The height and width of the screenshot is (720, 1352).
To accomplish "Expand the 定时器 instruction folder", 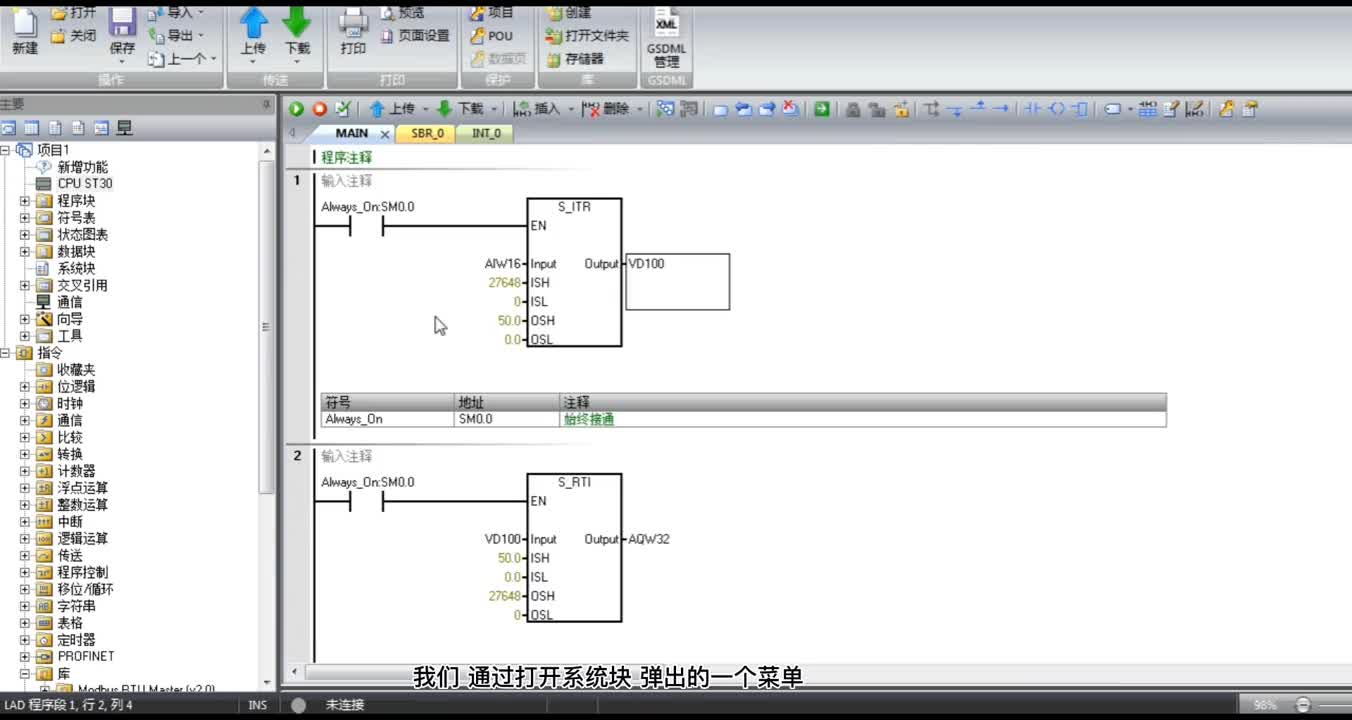I will (25, 639).
